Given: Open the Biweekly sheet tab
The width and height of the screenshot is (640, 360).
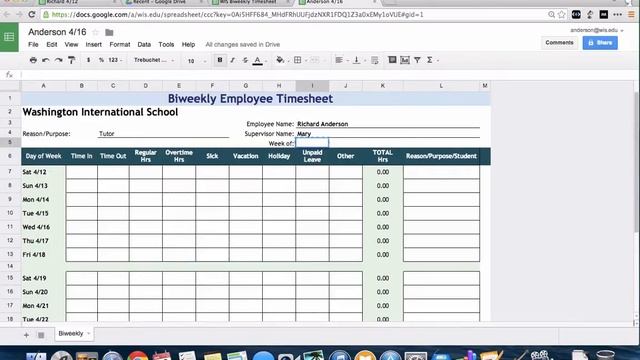Looking at the screenshot, I should (x=71, y=333).
